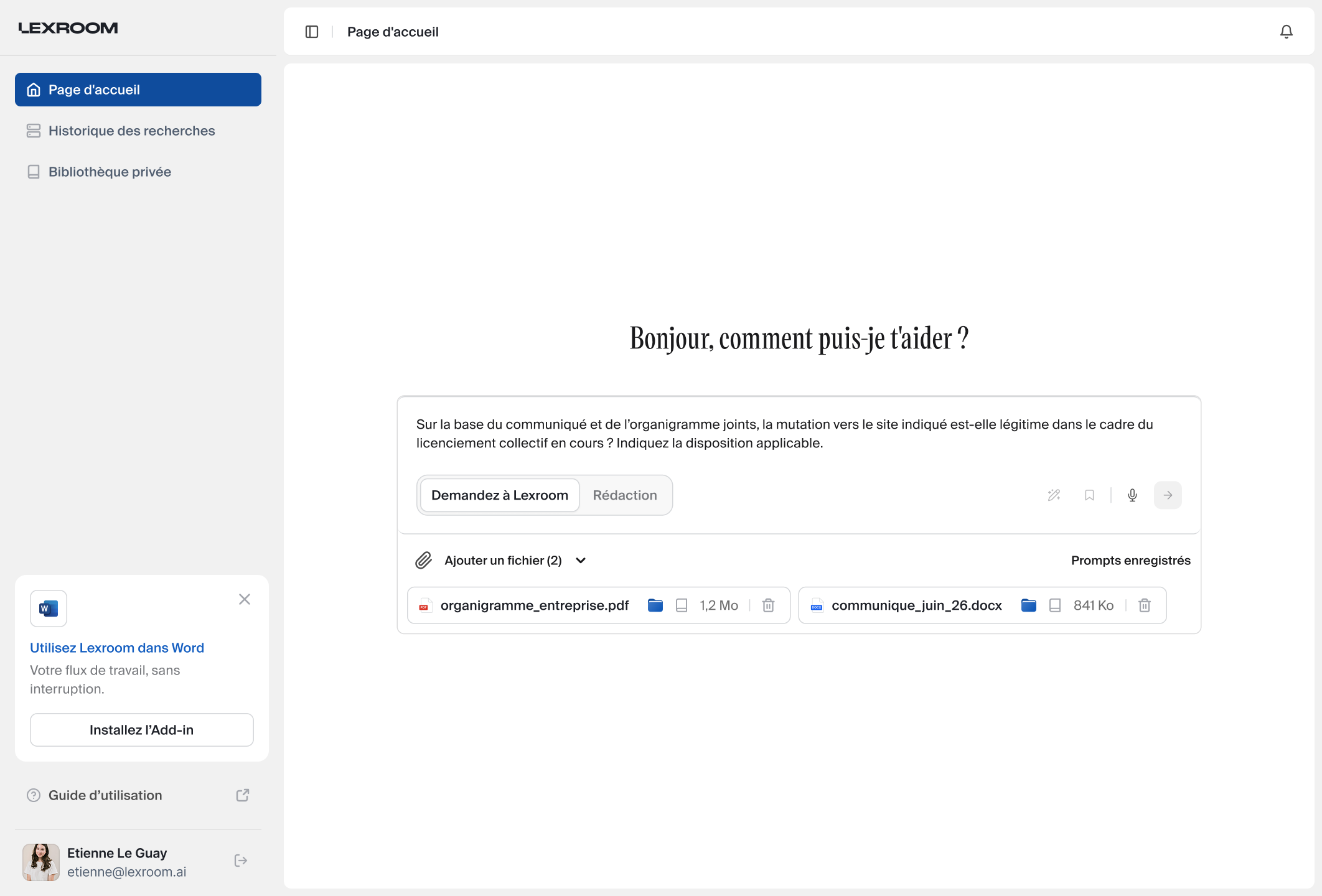Log out with the sign-out icon
The image size is (1322, 896).
point(241,861)
